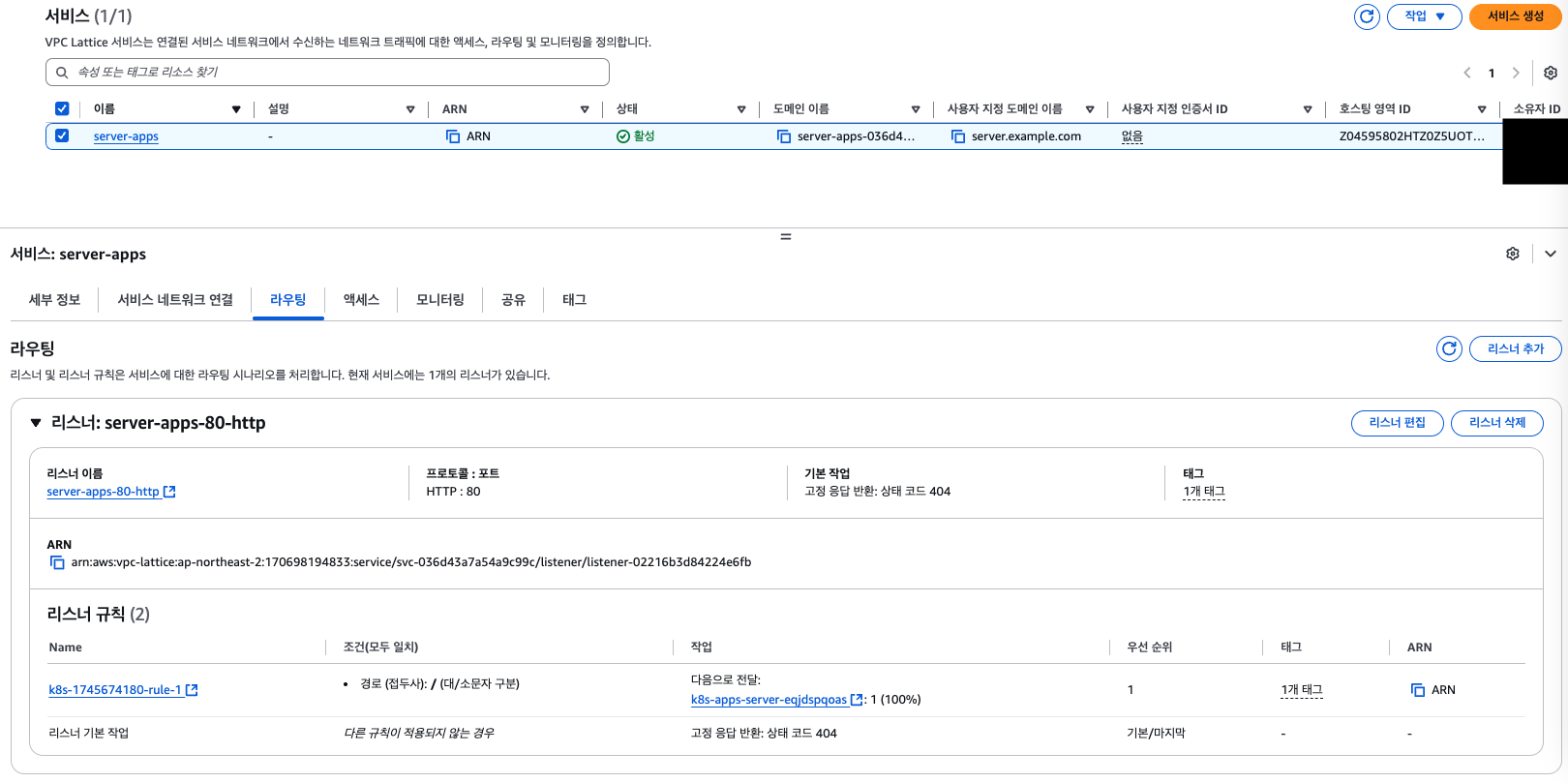Copy the server-apps service ARN

click(453, 136)
